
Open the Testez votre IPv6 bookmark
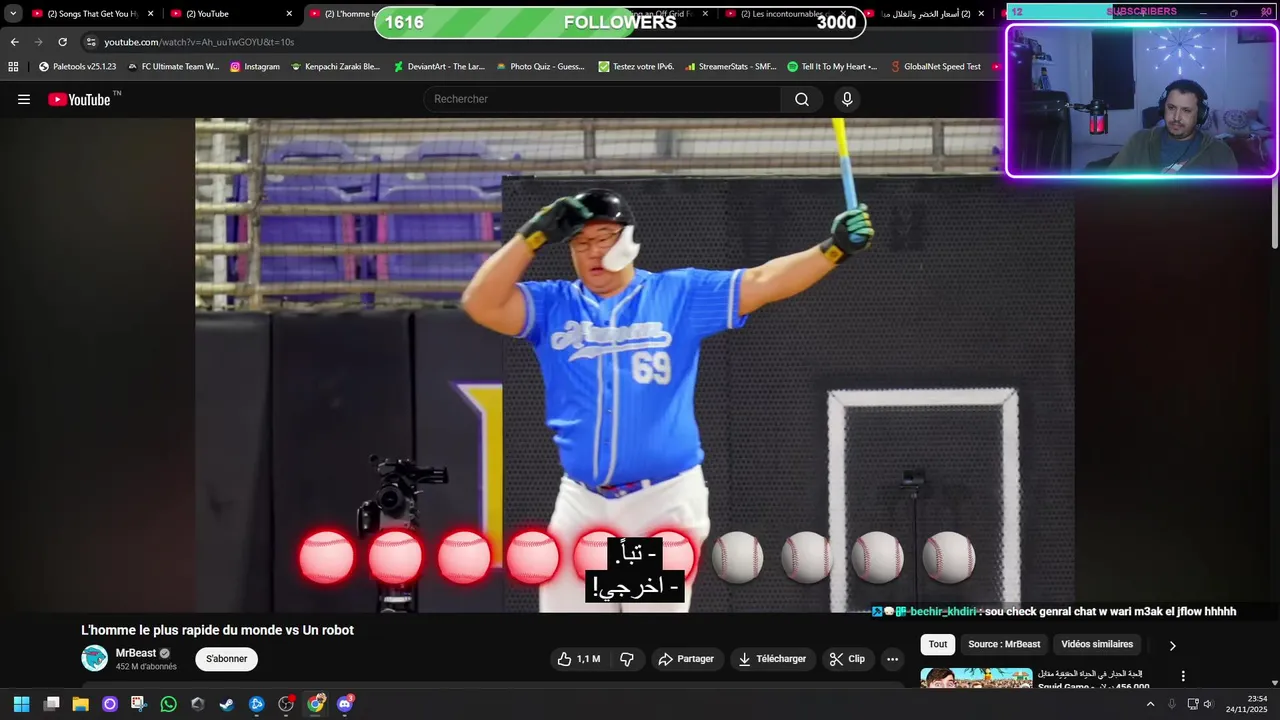636,67
